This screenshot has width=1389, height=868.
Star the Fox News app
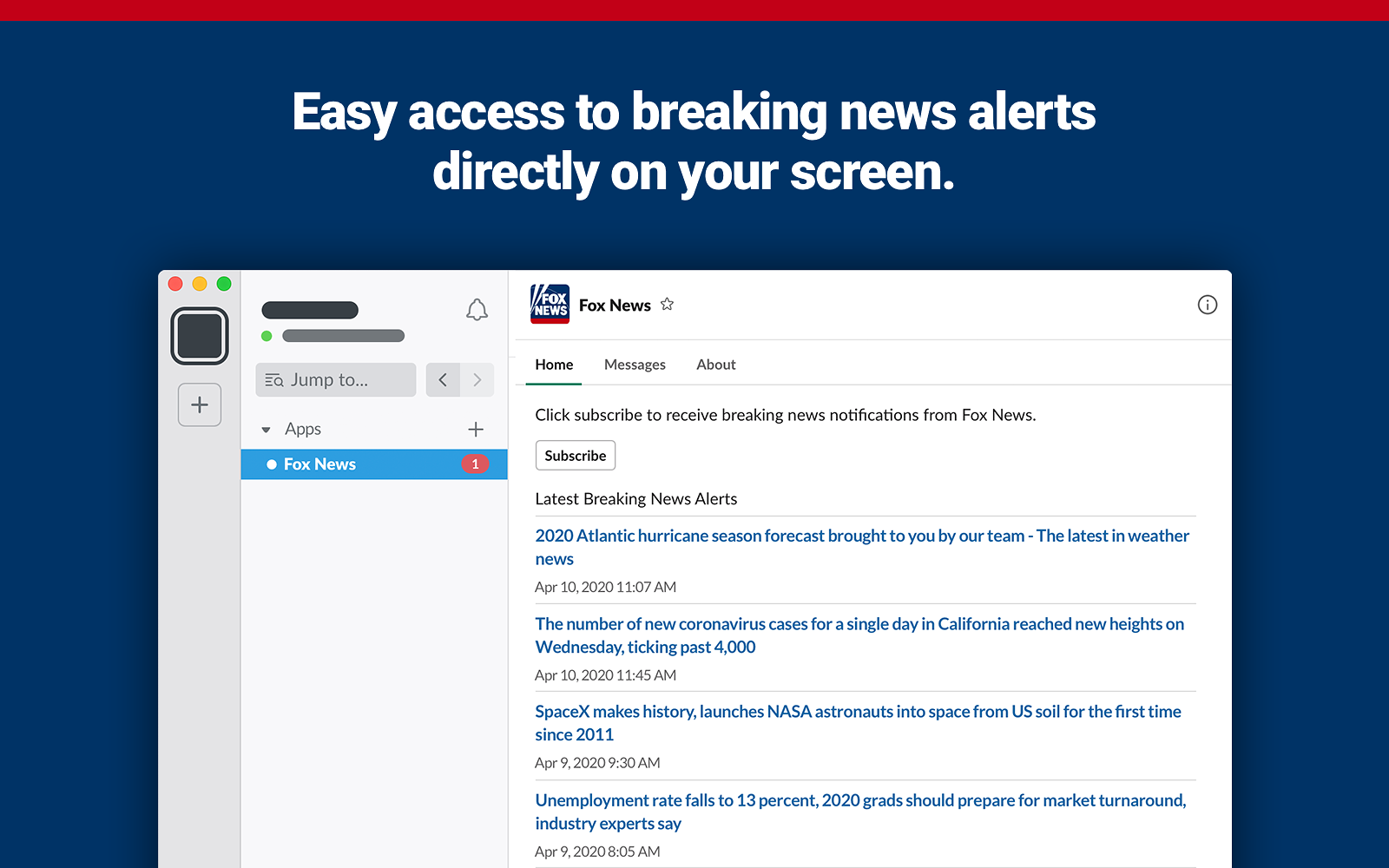pos(667,305)
